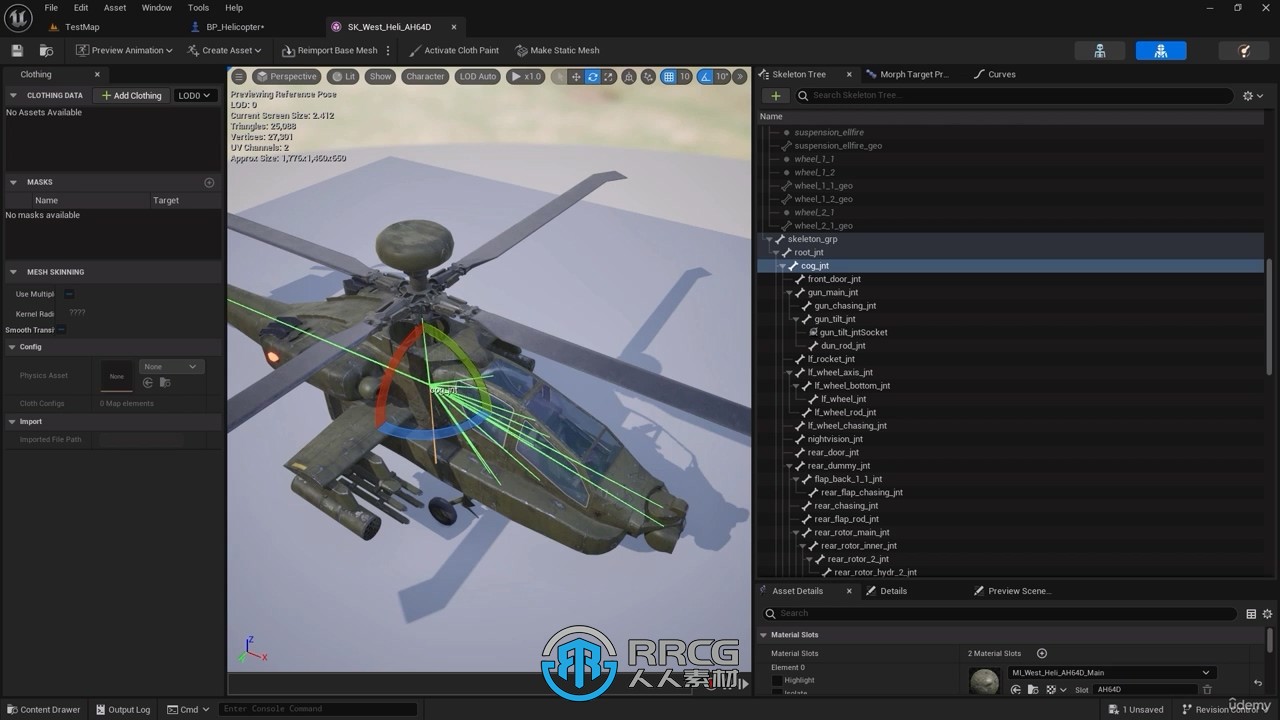Open Preview Animation dropdown
The height and width of the screenshot is (720, 1280).
coord(125,50)
